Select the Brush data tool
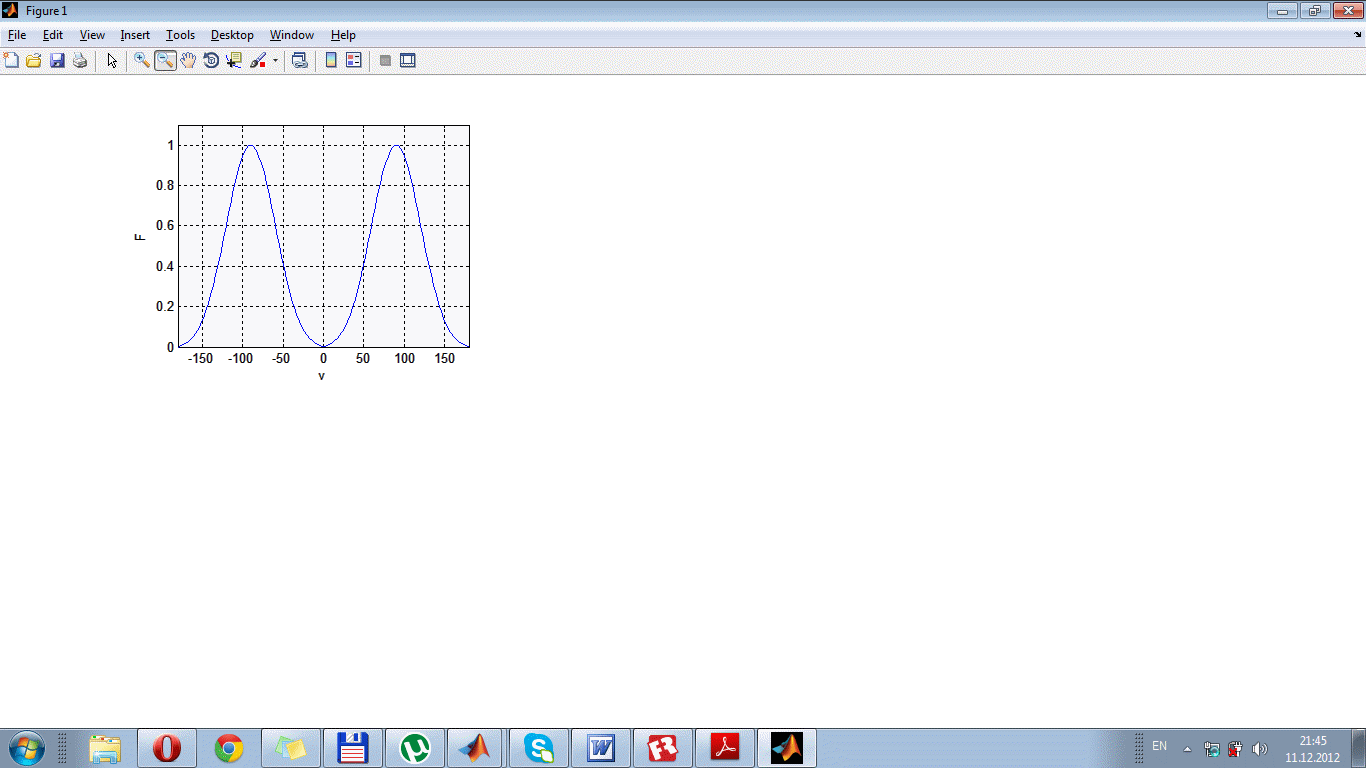This screenshot has width=1366, height=768. pos(258,61)
